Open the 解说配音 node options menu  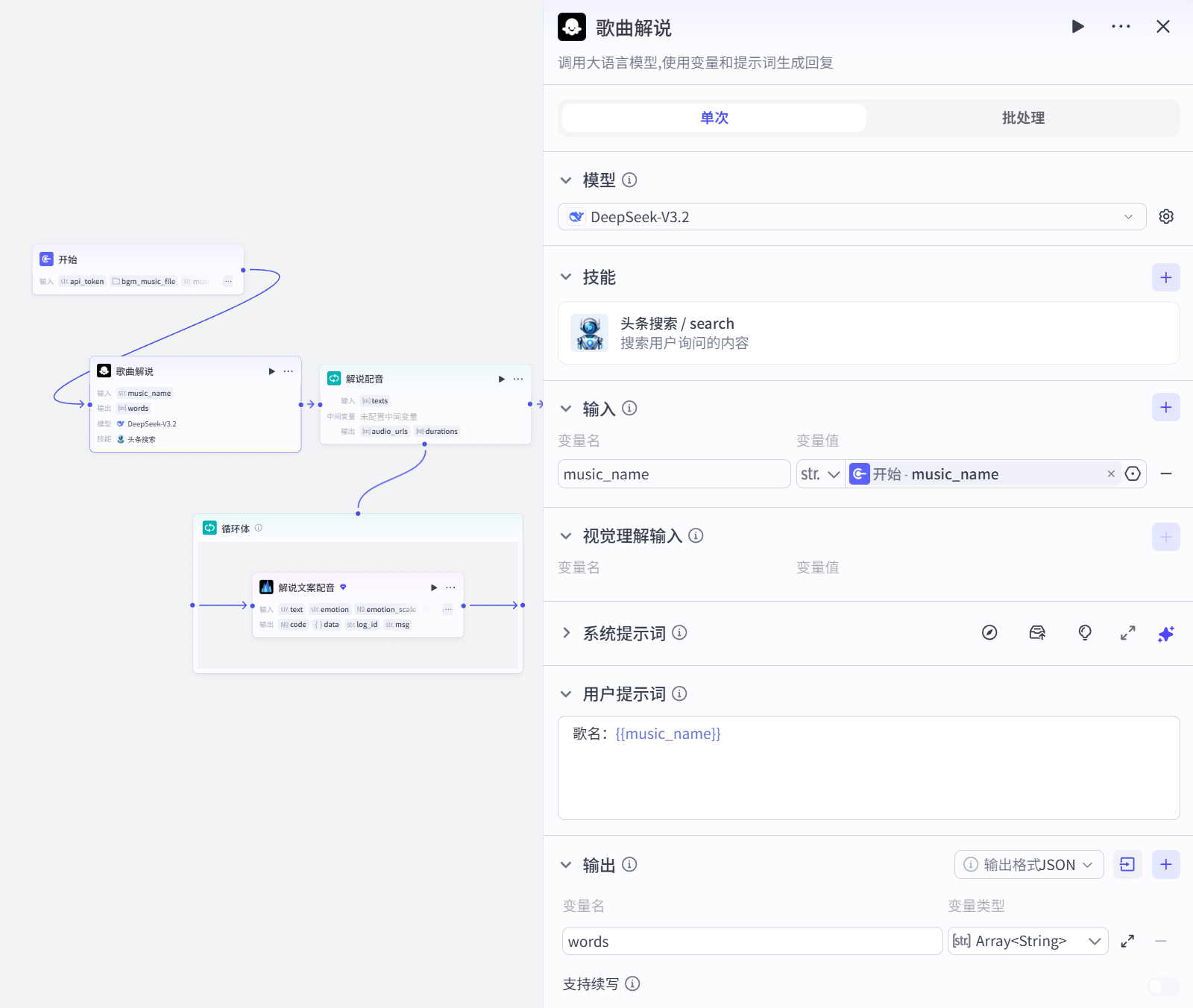(518, 379)
